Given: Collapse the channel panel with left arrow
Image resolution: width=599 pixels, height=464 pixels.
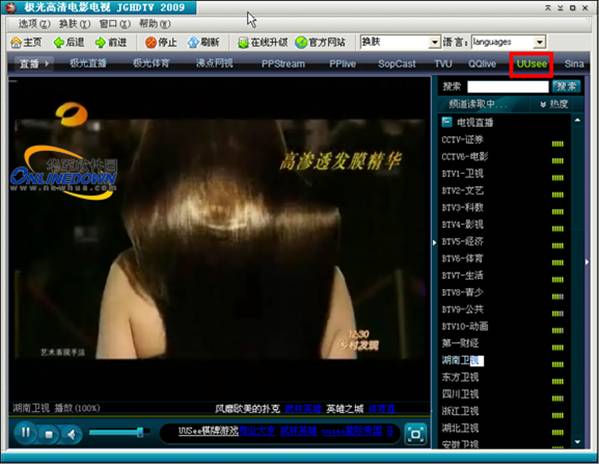Looking at the screenshot, I should 434,243.
